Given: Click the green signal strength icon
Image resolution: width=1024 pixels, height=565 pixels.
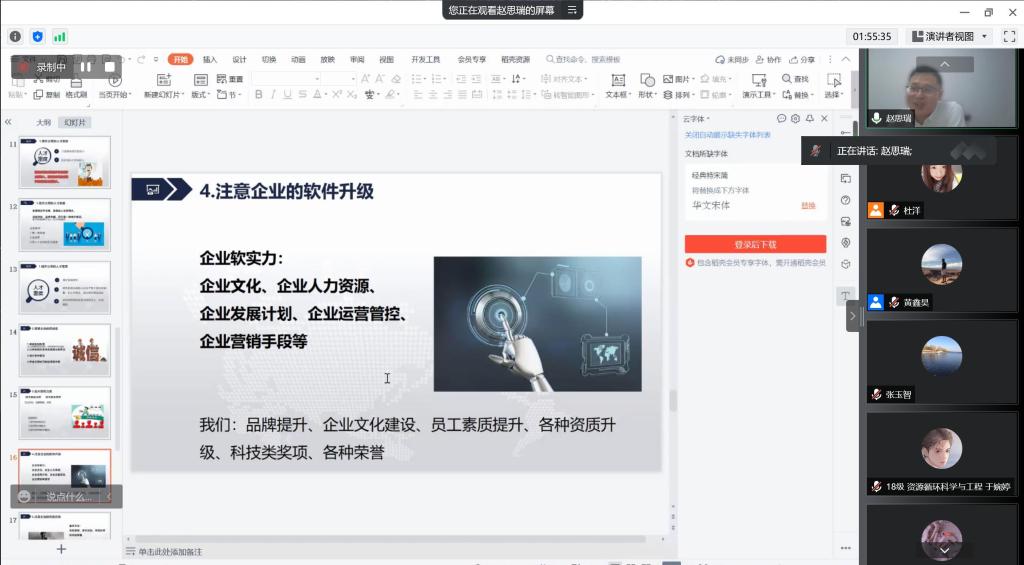Looking at the screenshot, I should (x=60, y=36).
